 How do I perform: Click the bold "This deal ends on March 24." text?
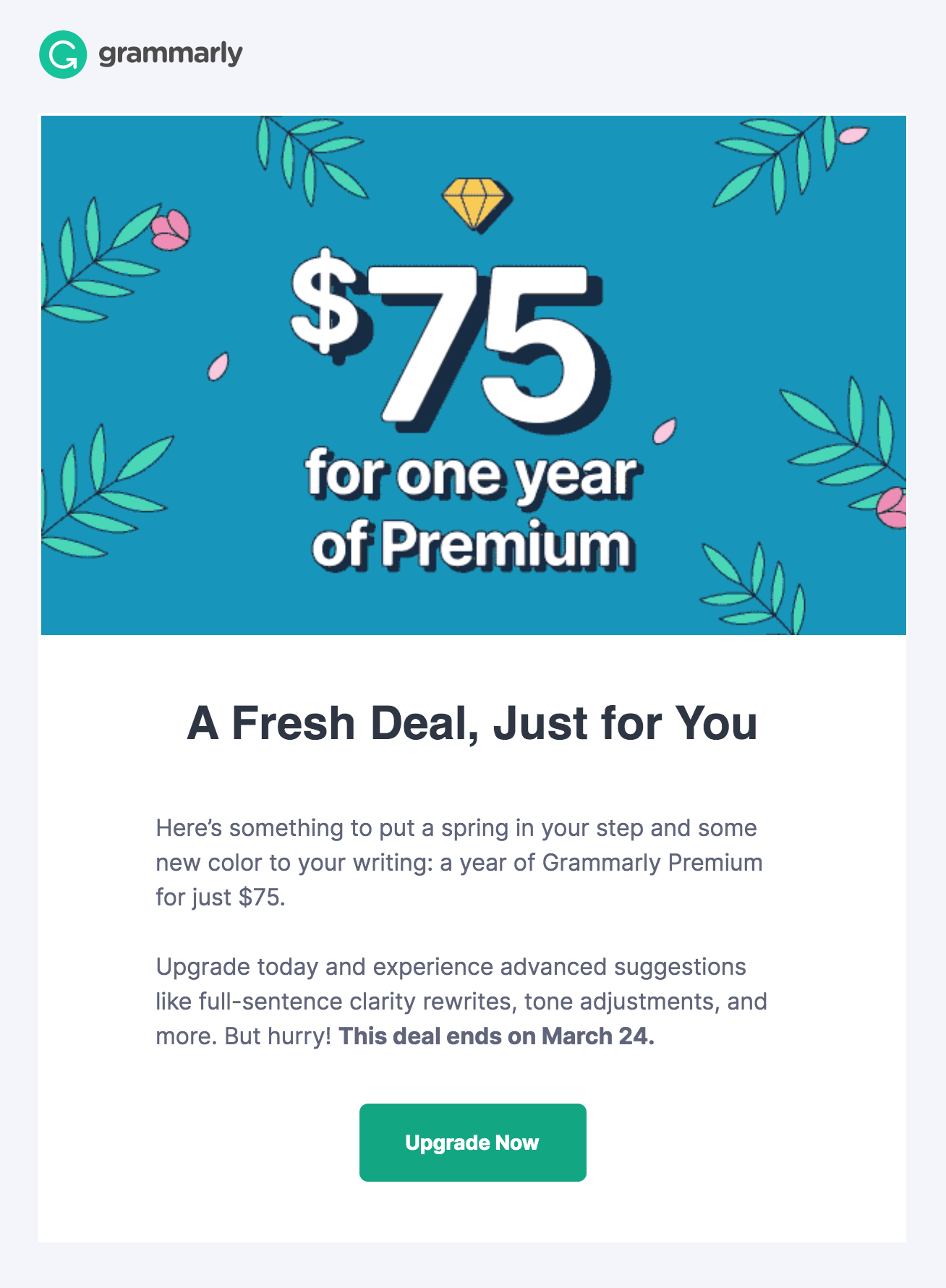(496, 1036)
